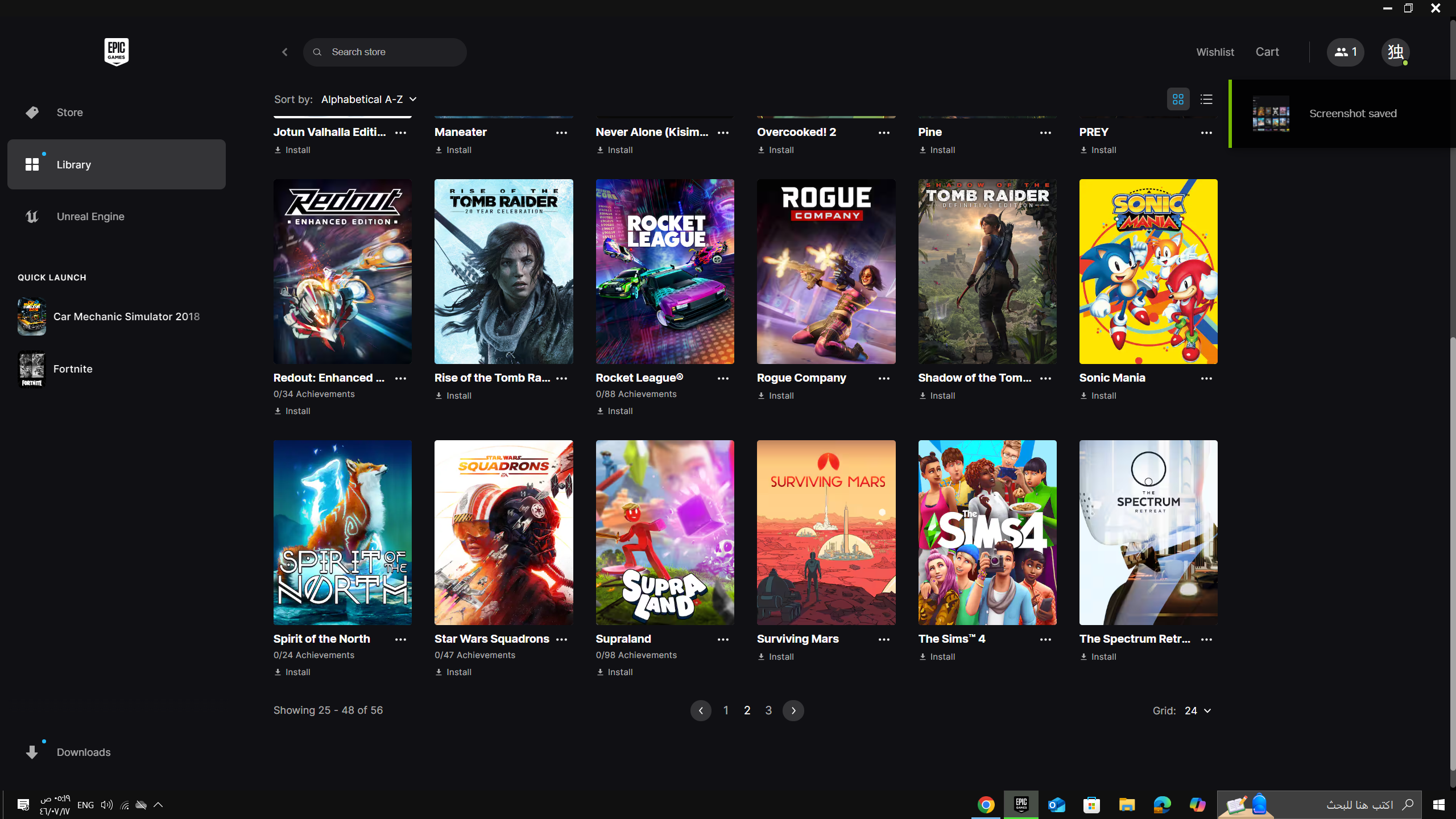Image resolution: width=1456 pixels, height=819 pixels.
Task: Install The Sims 4
Action: [x=937, y=657]
